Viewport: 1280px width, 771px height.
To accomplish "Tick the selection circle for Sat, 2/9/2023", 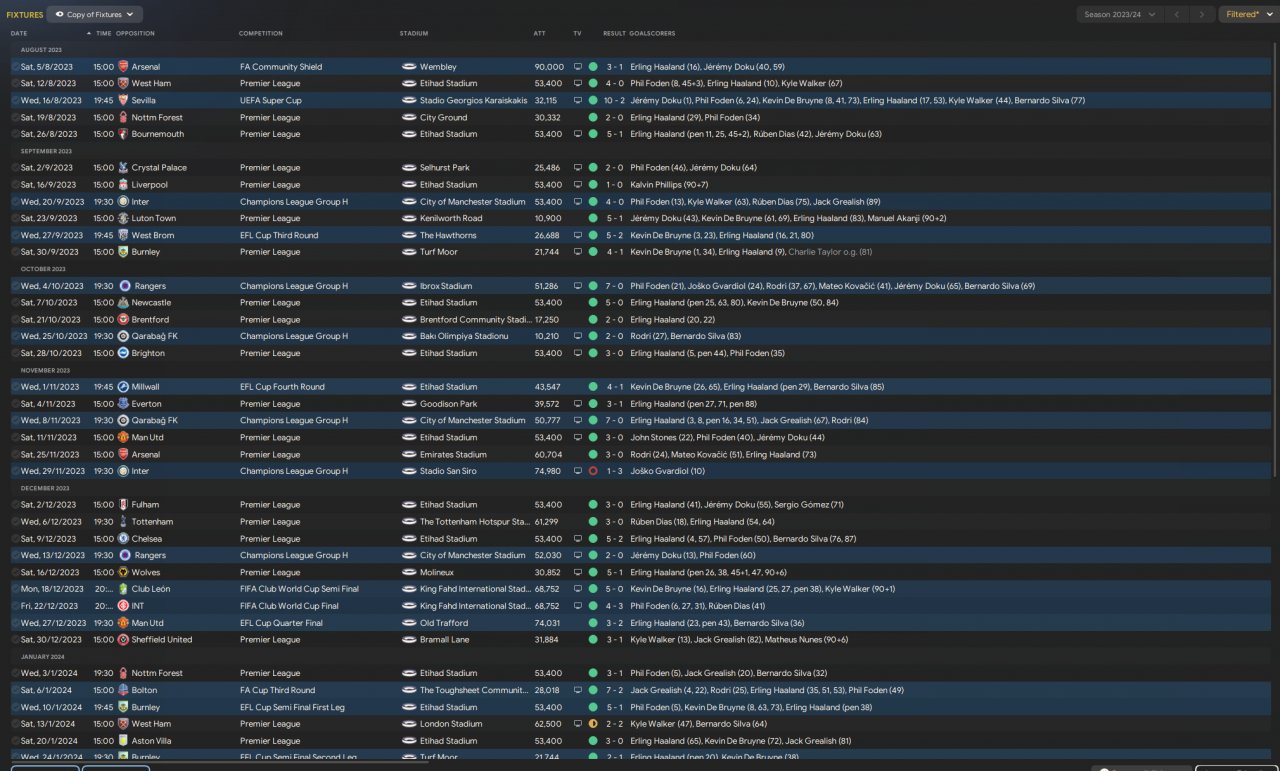I will click(15, 168).
